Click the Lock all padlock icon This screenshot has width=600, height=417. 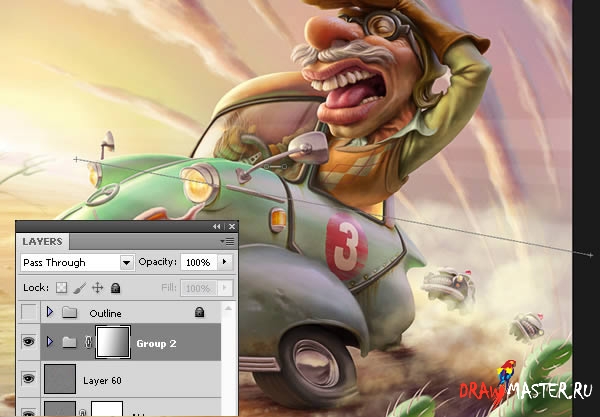point(116,288)
